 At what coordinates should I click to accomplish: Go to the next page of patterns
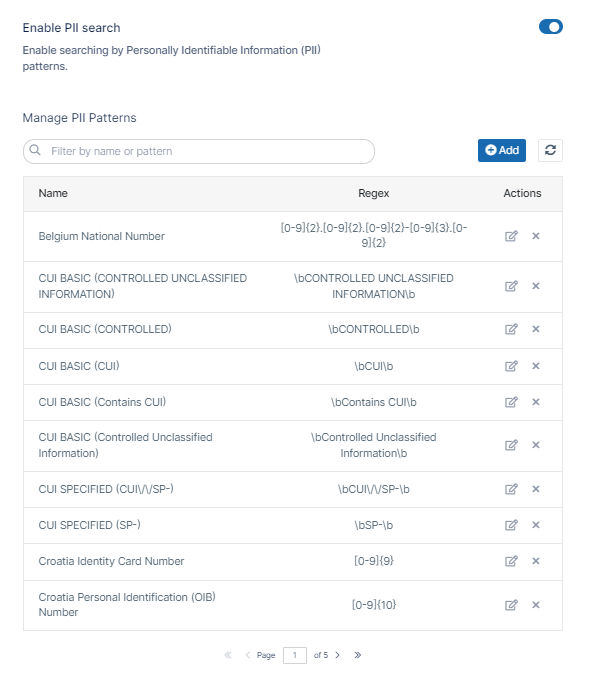pos(338,655)
